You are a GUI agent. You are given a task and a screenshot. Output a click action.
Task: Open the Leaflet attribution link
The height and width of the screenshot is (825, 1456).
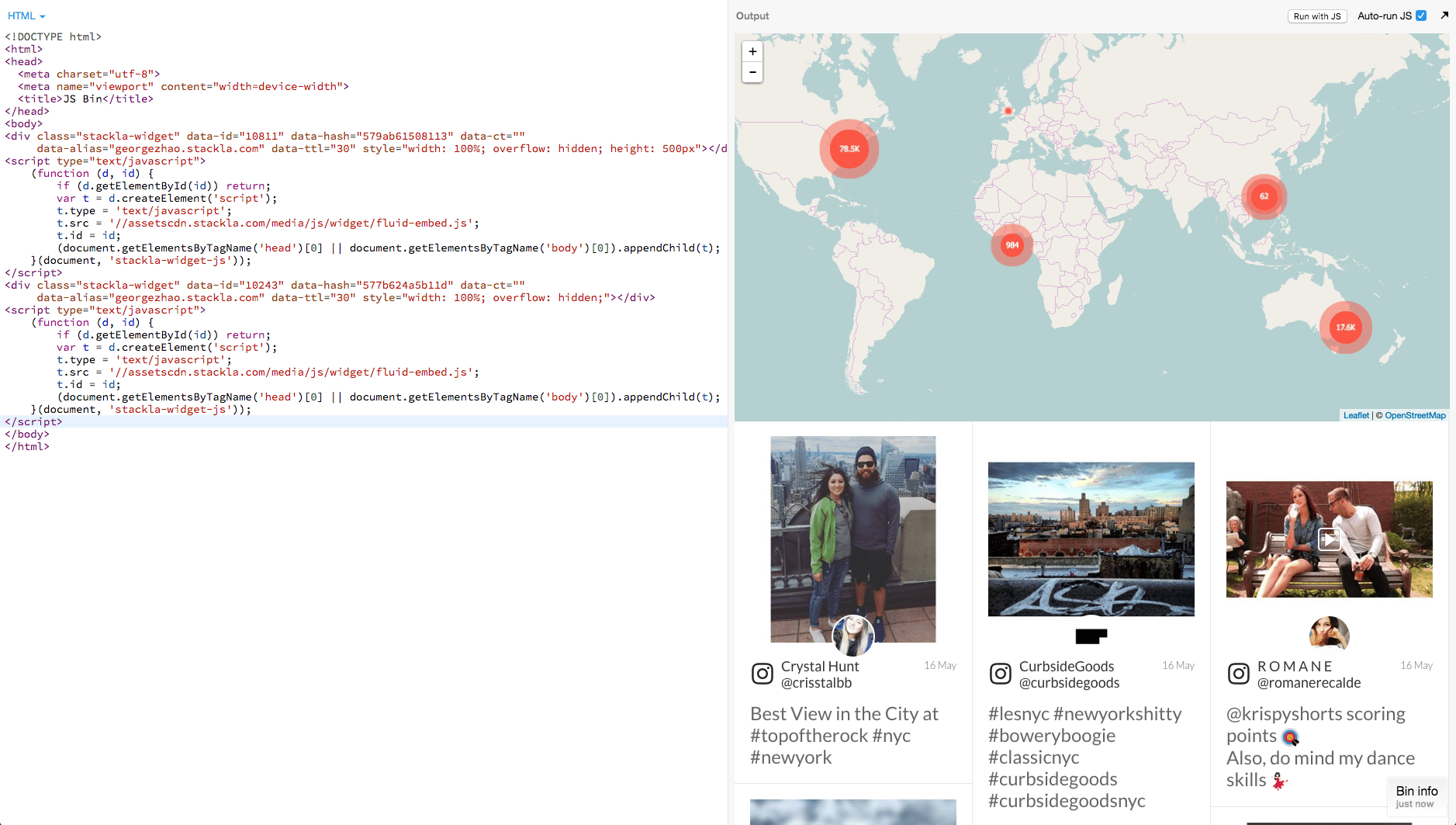pyautogui.click(x=1356, y=415)
